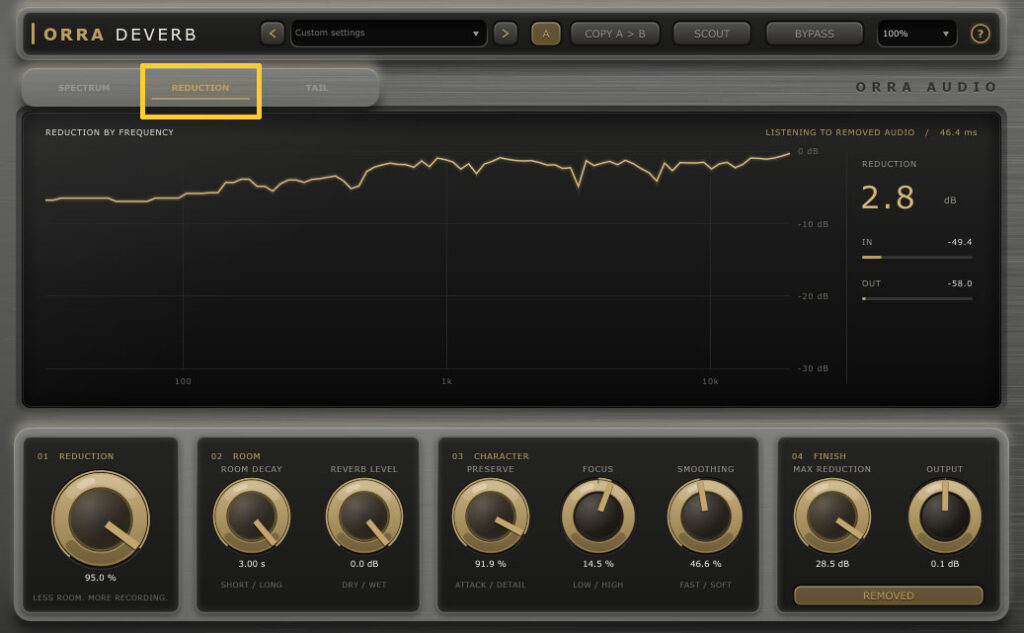The width and height of the screenshot is (1024, 633).
Task: Click the 0.1 dB output value
Action: click(944, 564)
